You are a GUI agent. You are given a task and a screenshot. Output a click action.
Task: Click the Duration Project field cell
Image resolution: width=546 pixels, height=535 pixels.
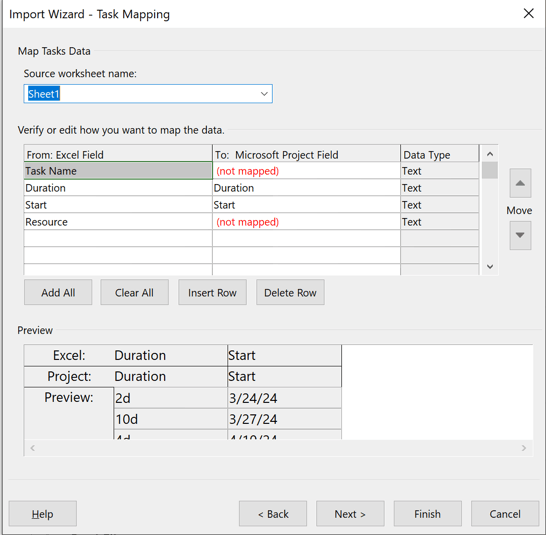(x=306, y=188)
